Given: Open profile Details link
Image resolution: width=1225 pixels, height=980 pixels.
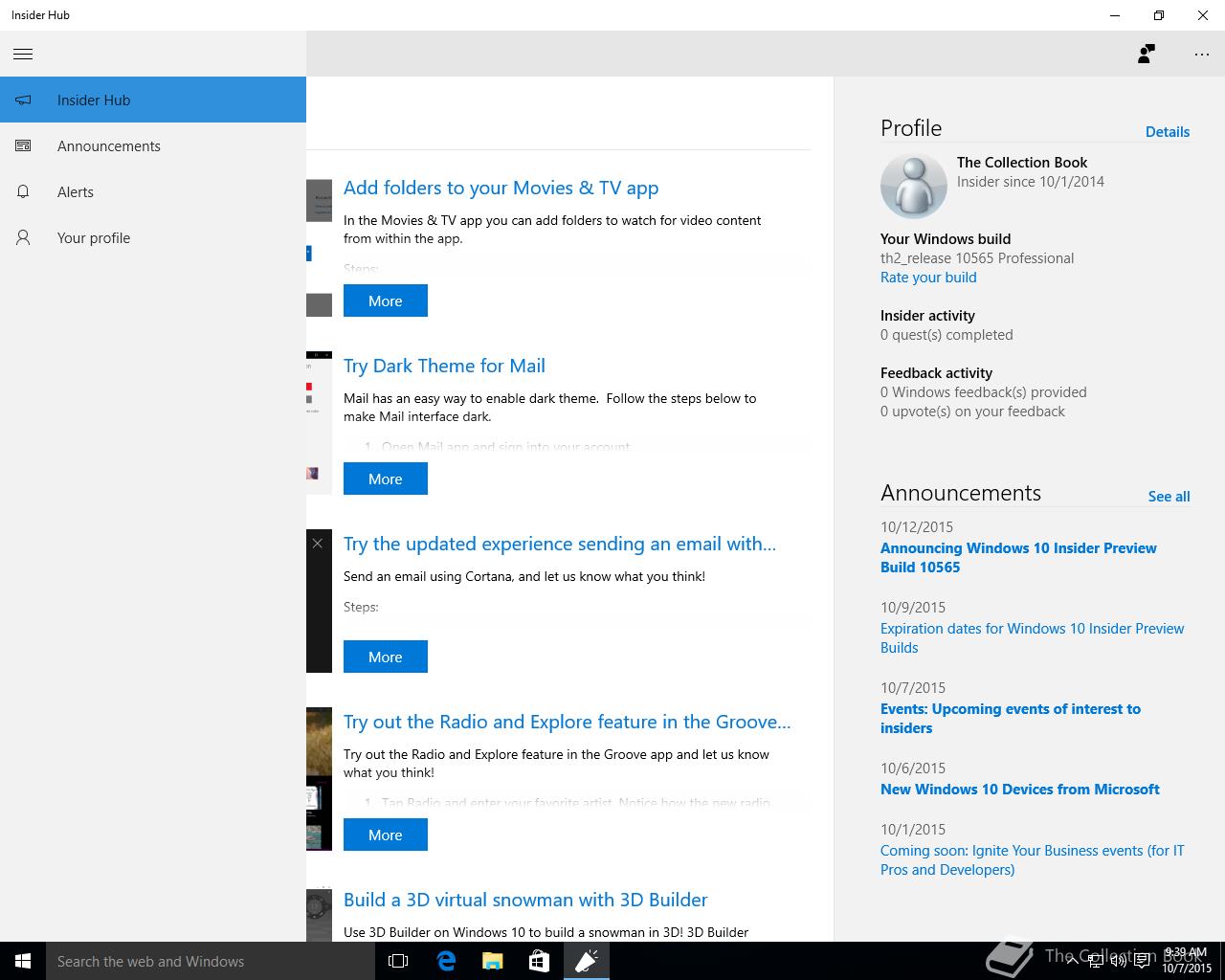Looking at the screenshot, I should tap(1168, 132).
